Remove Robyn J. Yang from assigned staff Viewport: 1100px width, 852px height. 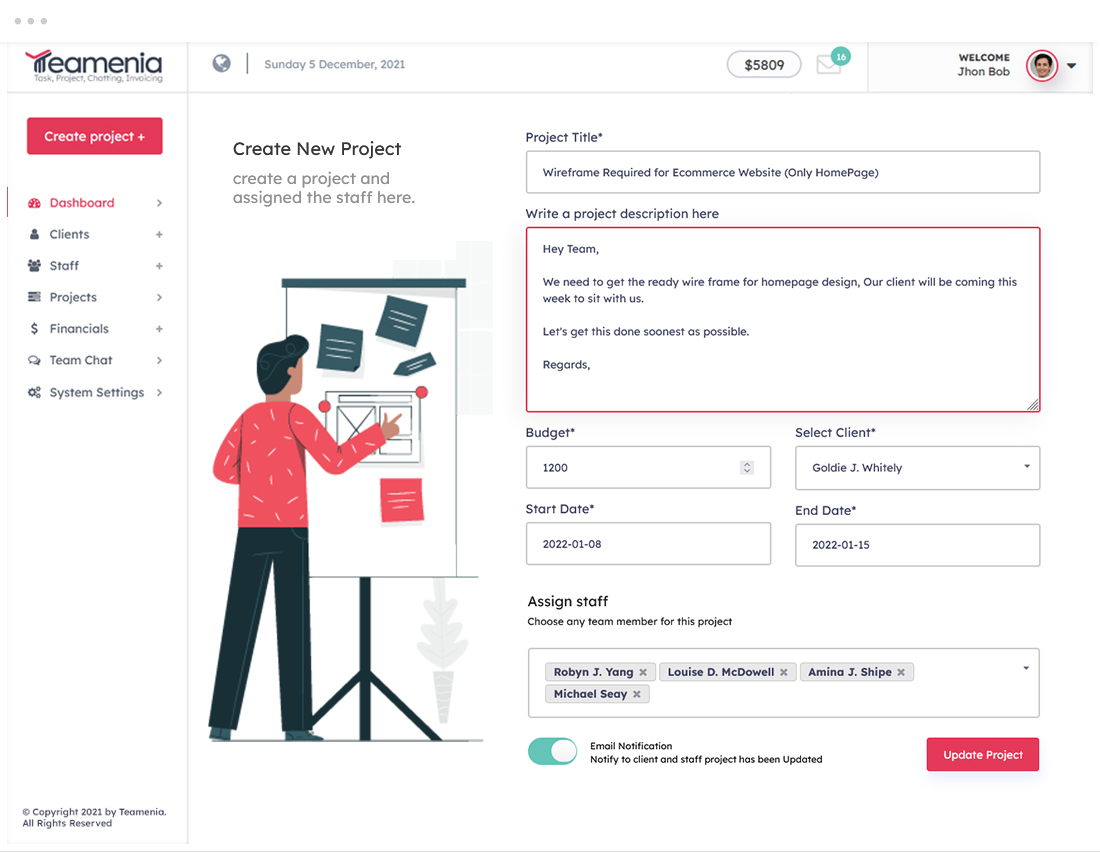pyautogui.click(x=643, y=672)
